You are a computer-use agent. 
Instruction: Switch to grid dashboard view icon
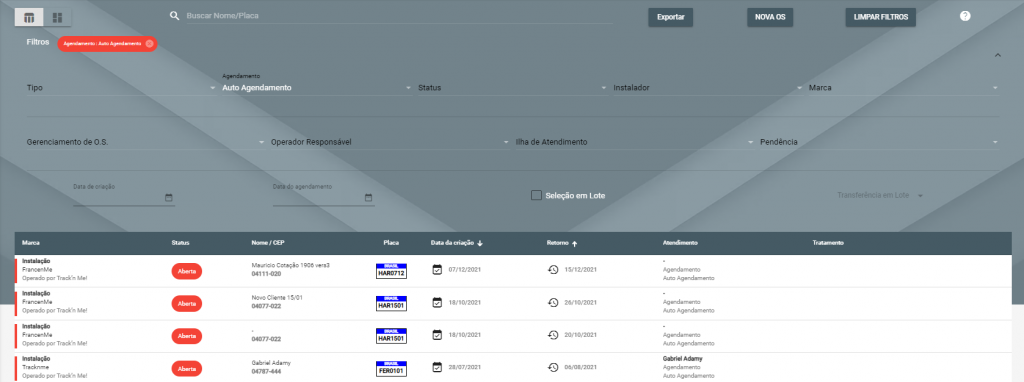(x=57, y=18)
